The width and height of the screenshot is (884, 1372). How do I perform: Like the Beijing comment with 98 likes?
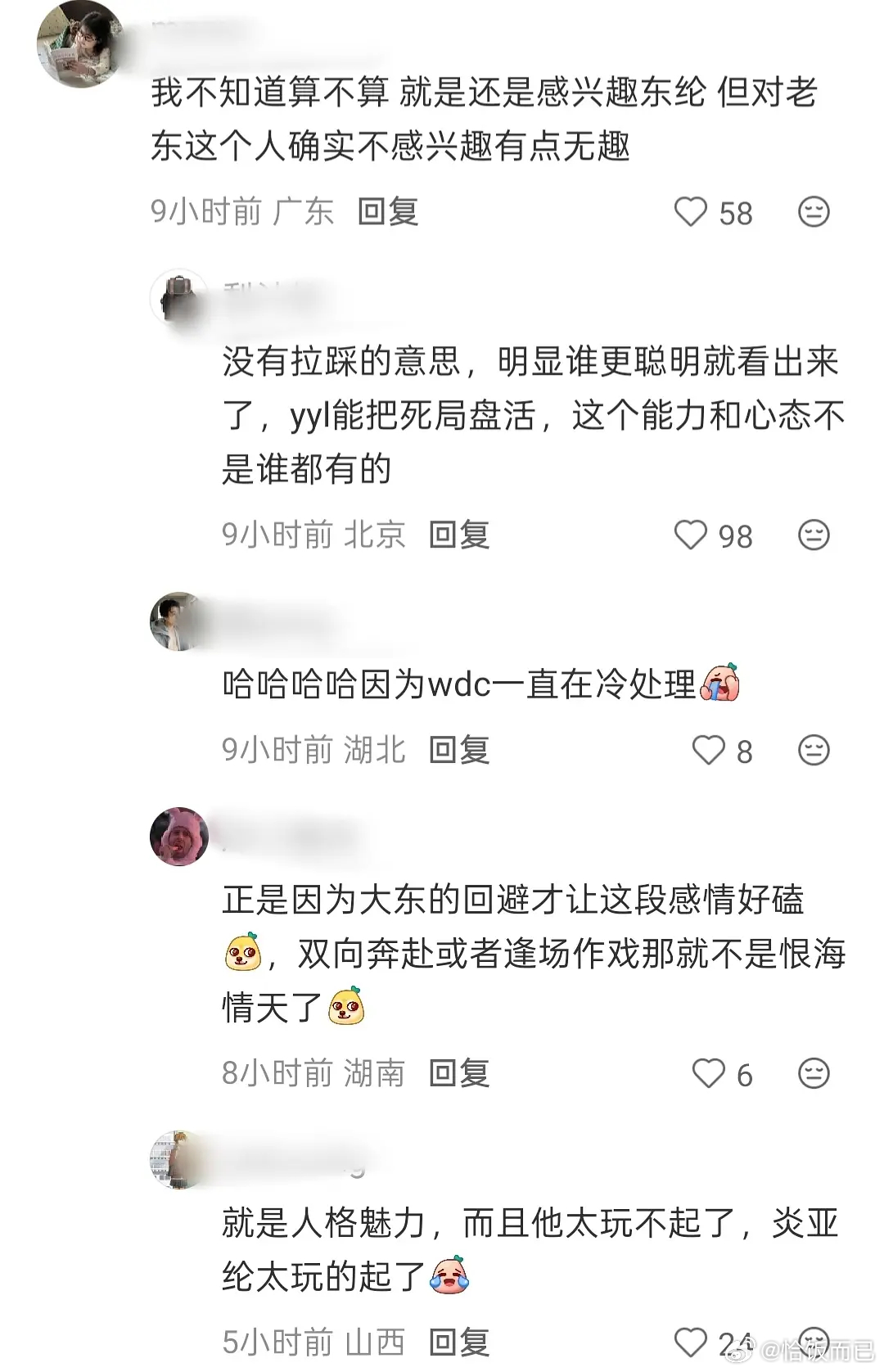[x=690, y=535]
